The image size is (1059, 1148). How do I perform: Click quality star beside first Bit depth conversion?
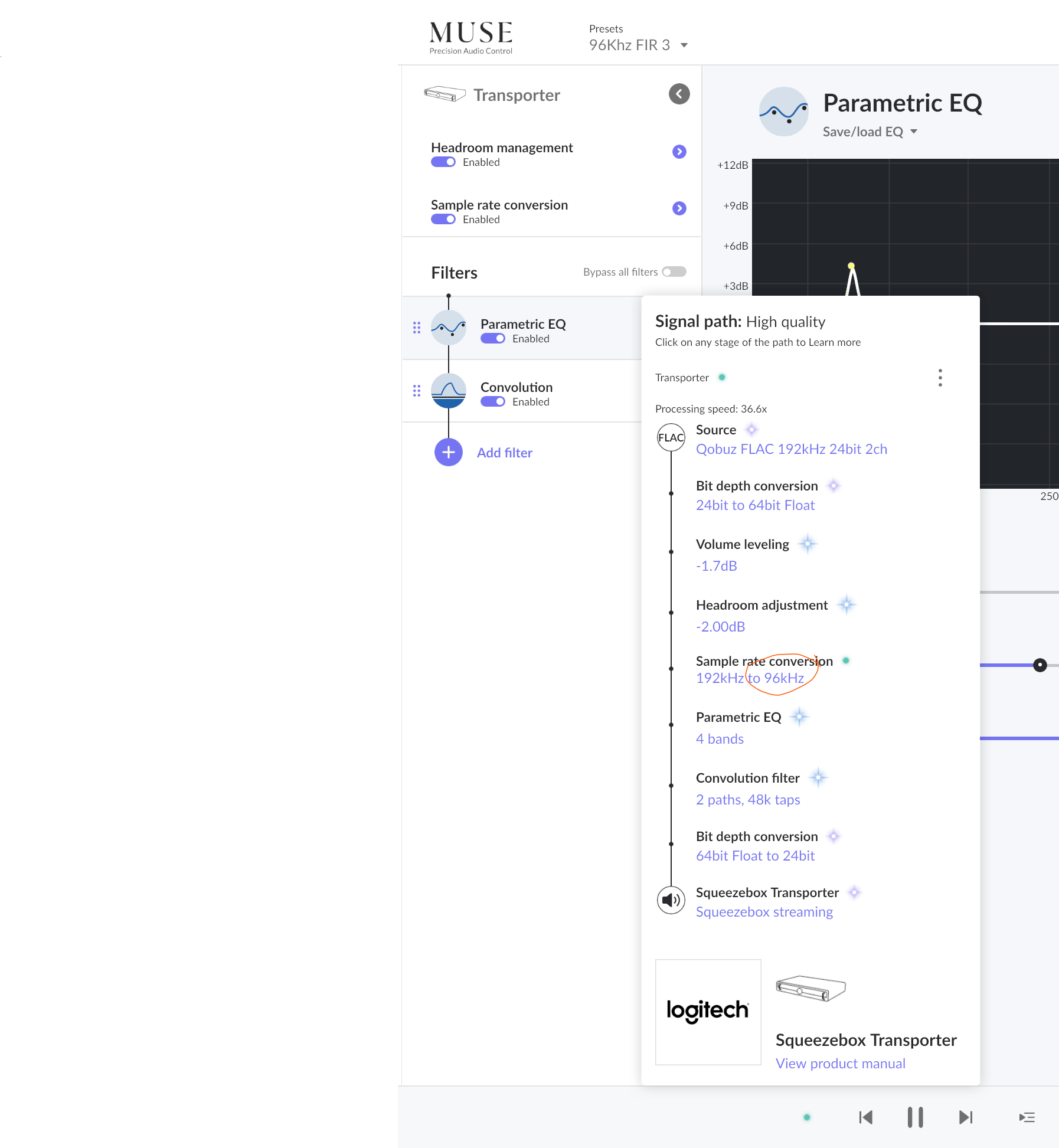tap(834, 486)
